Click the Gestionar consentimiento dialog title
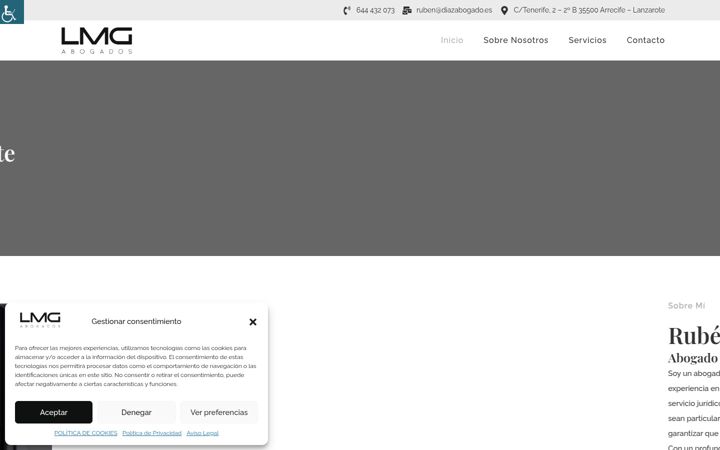The image size is (720, 450). [x=136, y=321]
